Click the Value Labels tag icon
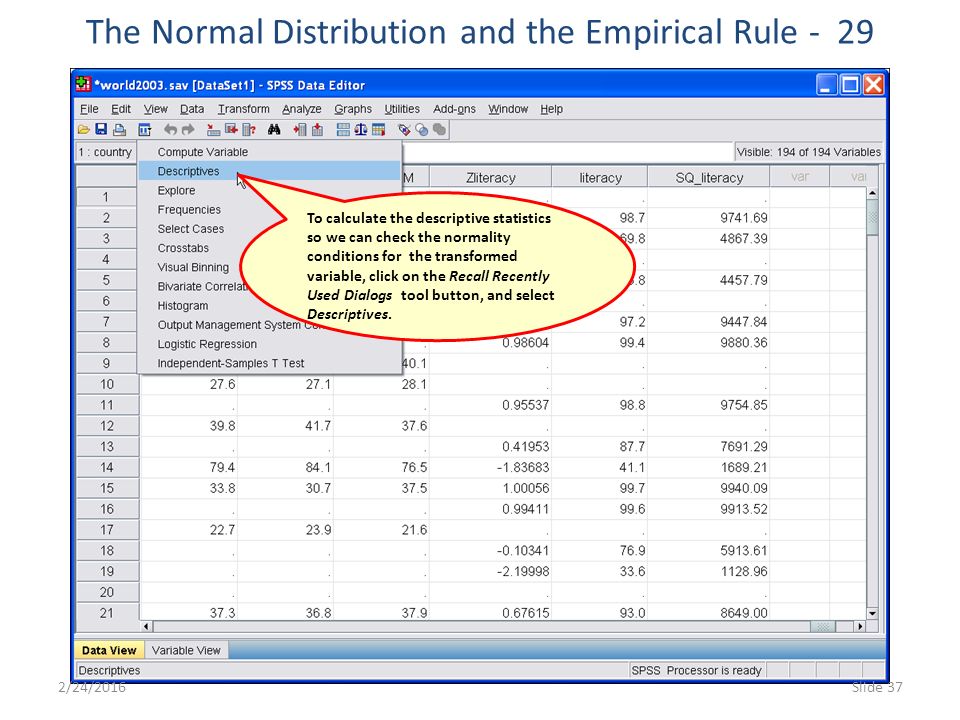The height and width of the screenshot is (720, 960). 404,130
